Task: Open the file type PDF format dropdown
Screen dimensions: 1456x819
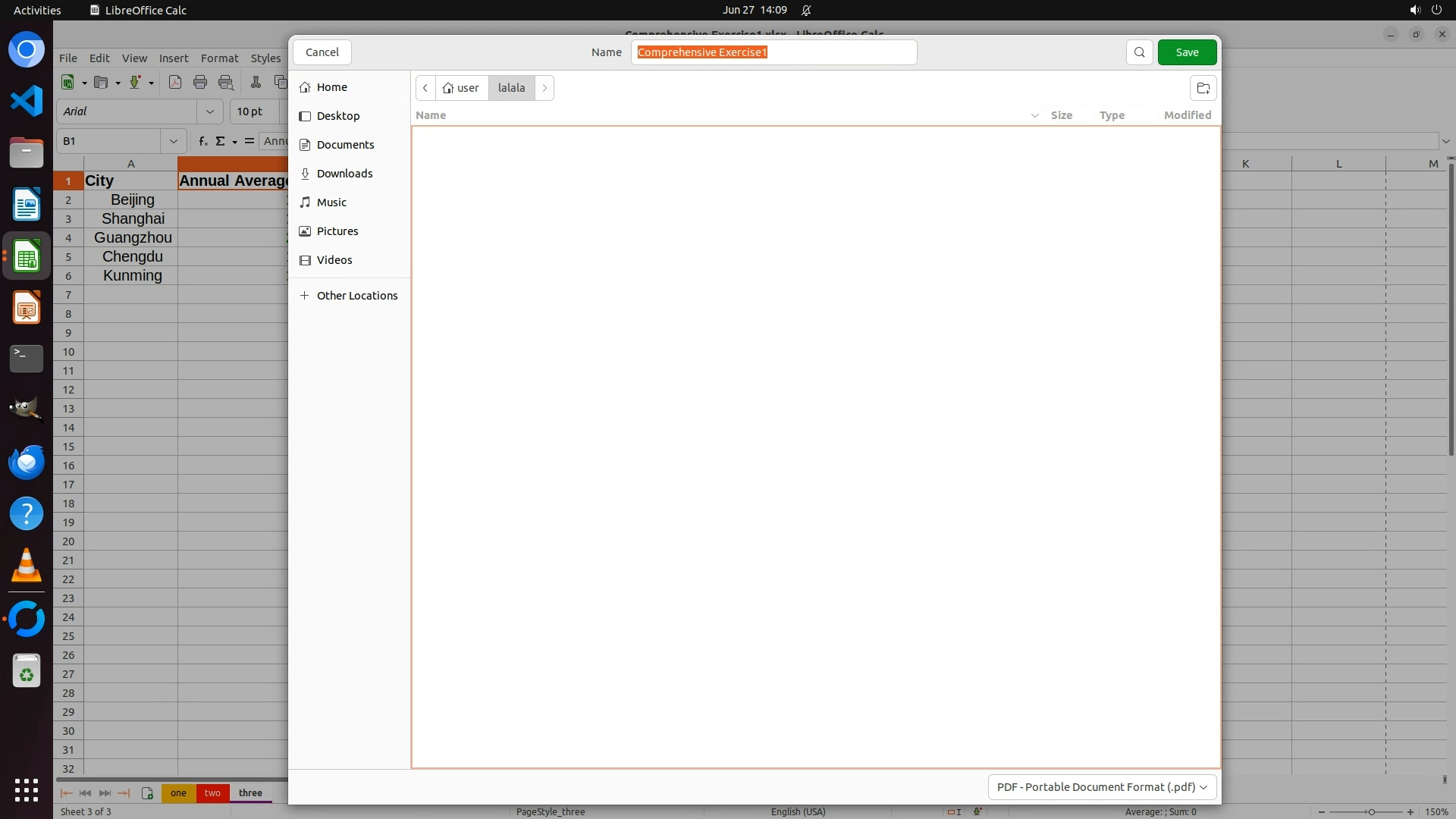Action: 1102,787
